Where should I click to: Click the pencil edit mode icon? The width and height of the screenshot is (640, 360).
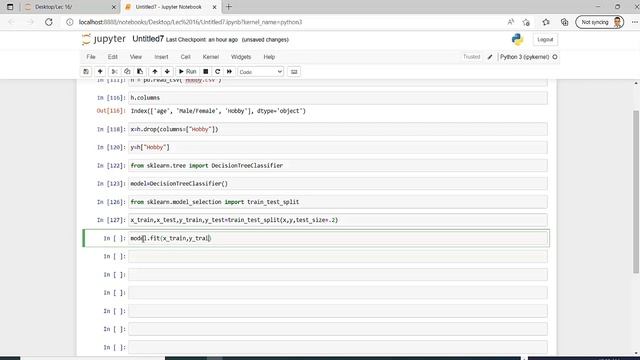click(x=490, y=57)
